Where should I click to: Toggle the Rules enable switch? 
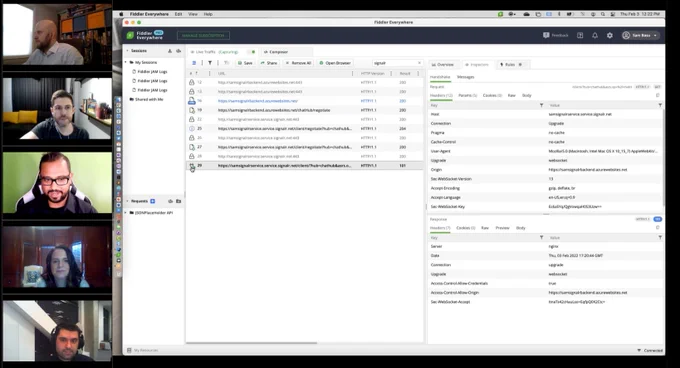tap(521, 65)
